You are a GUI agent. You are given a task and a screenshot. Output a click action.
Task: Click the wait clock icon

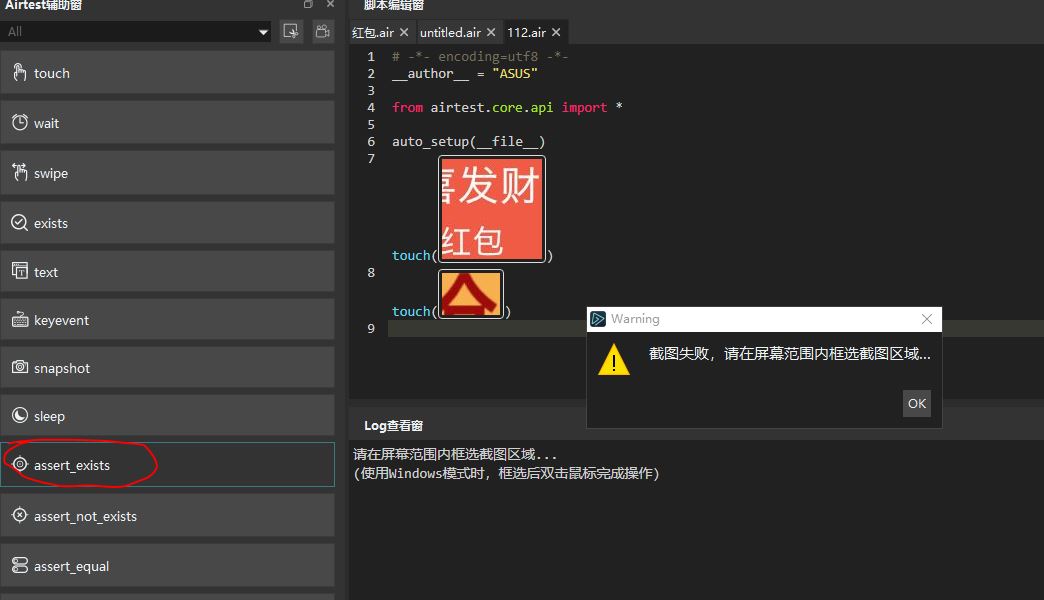[x=20, y=123]
